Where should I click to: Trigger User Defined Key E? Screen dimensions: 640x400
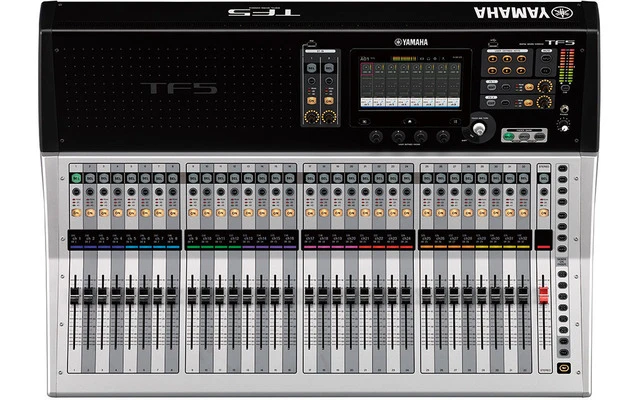[507, 71]
